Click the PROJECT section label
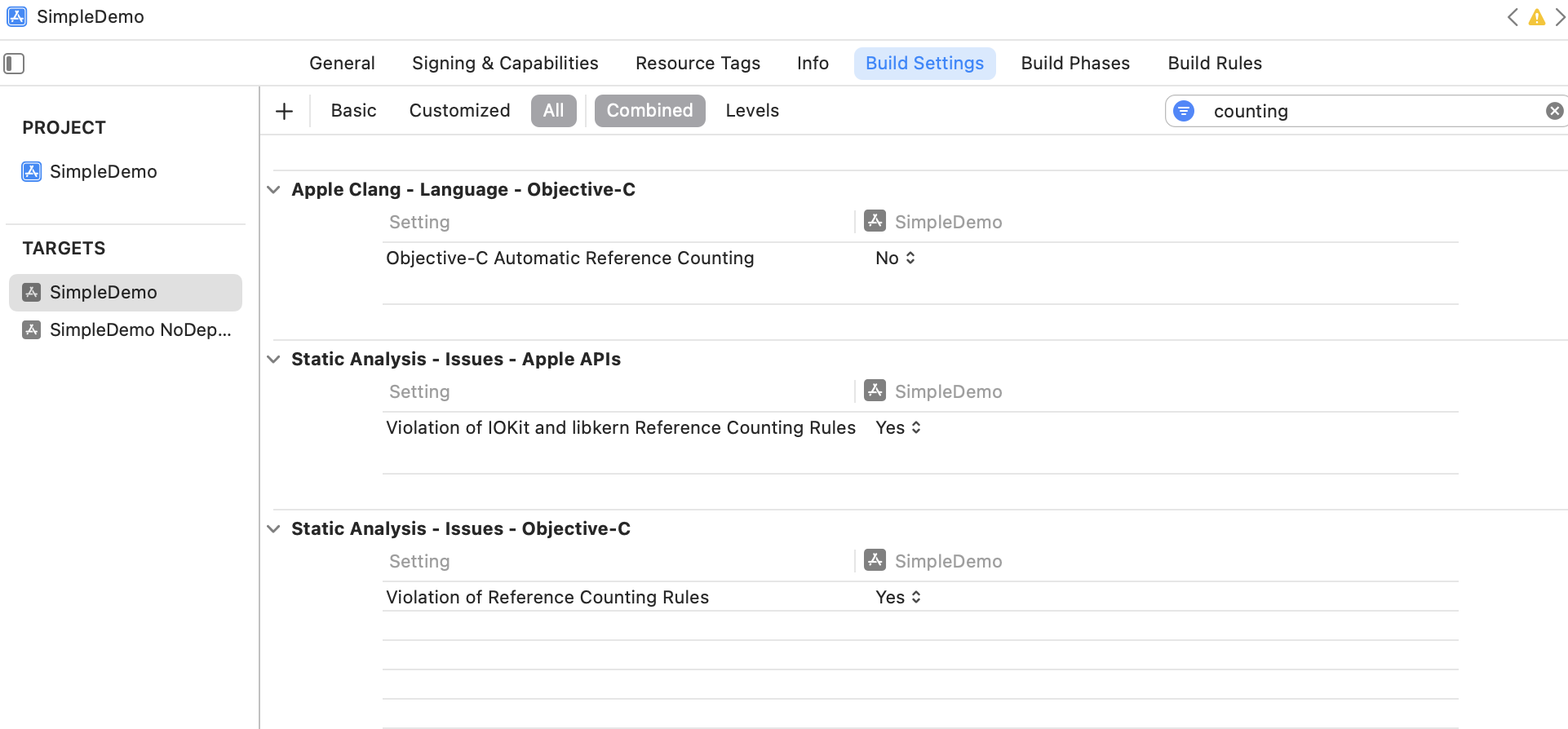1568x729 pixels. [64, 128]
